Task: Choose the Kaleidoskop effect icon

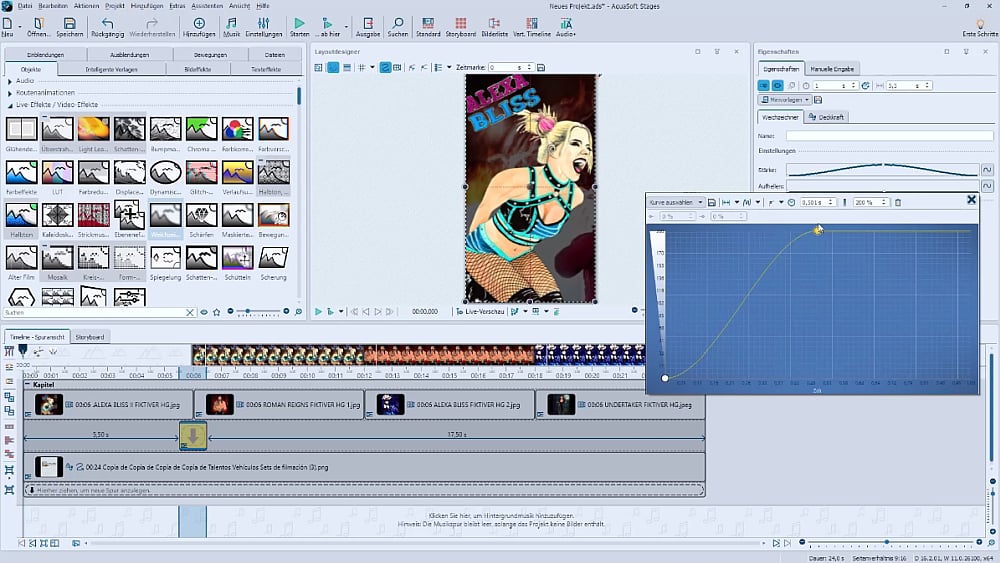Action: point(57,217)
